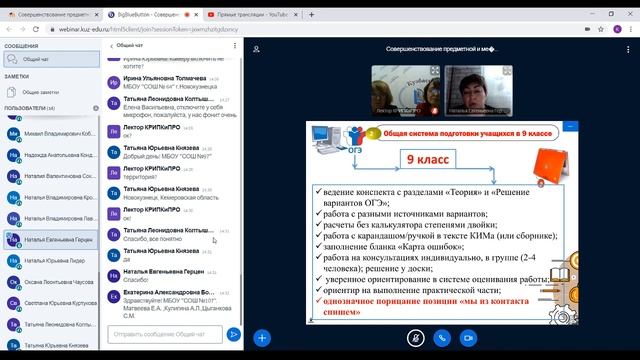Click the Лектор КРИПКиПРО webcam thumbnail
The width and height of the screenshot is (640, 360).
406,91
